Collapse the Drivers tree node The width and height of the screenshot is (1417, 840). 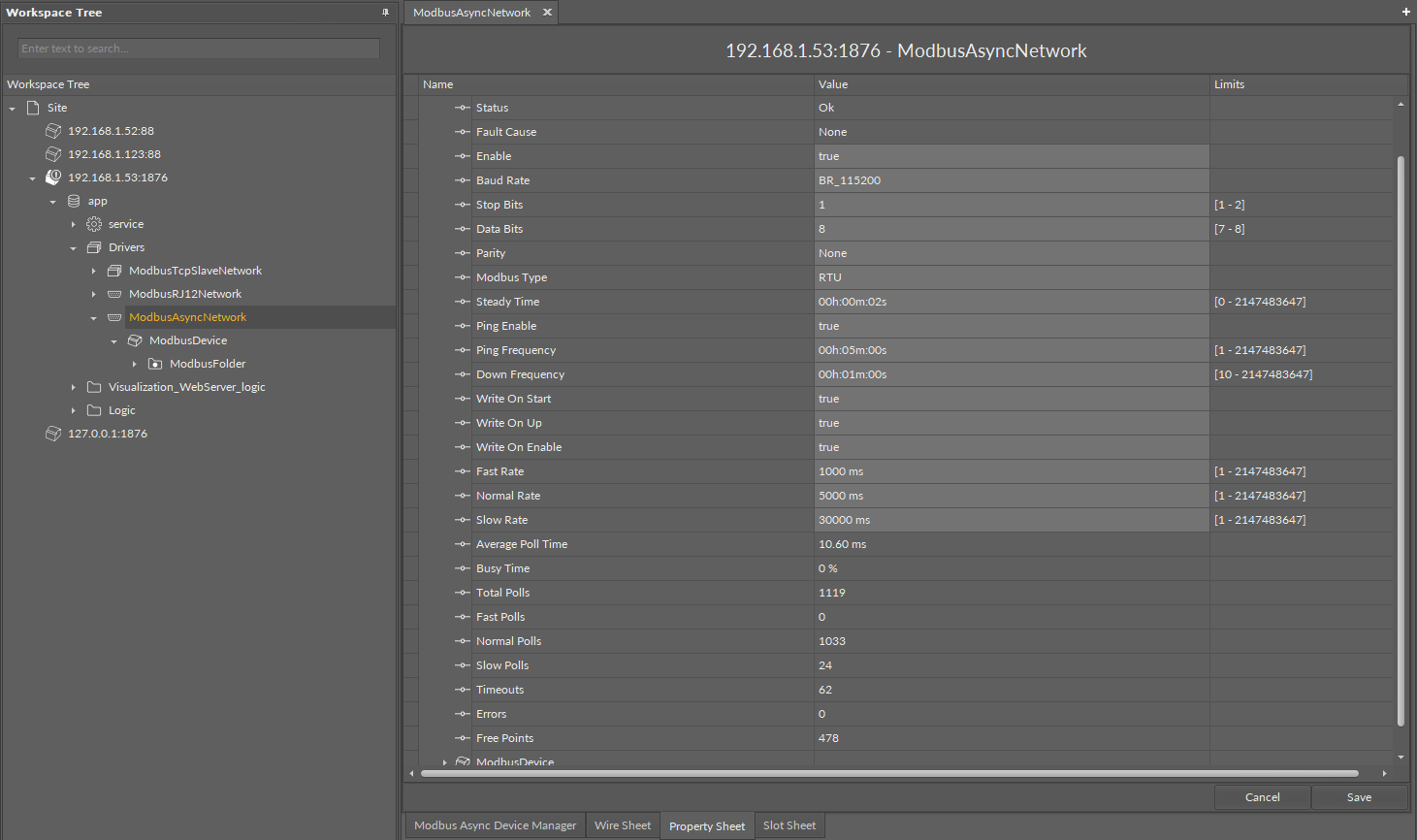[x=74, y=247]
